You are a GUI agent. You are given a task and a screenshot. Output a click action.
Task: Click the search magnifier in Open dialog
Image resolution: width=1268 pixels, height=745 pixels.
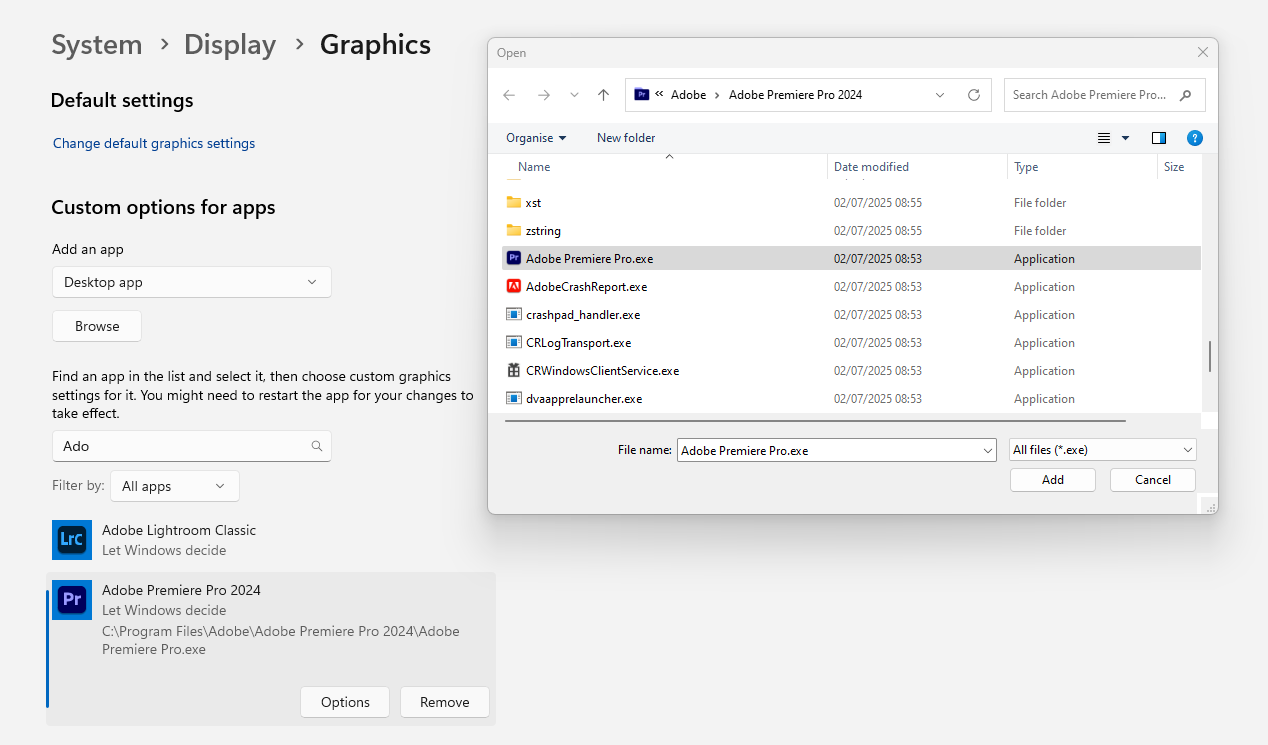(1186, 95)
